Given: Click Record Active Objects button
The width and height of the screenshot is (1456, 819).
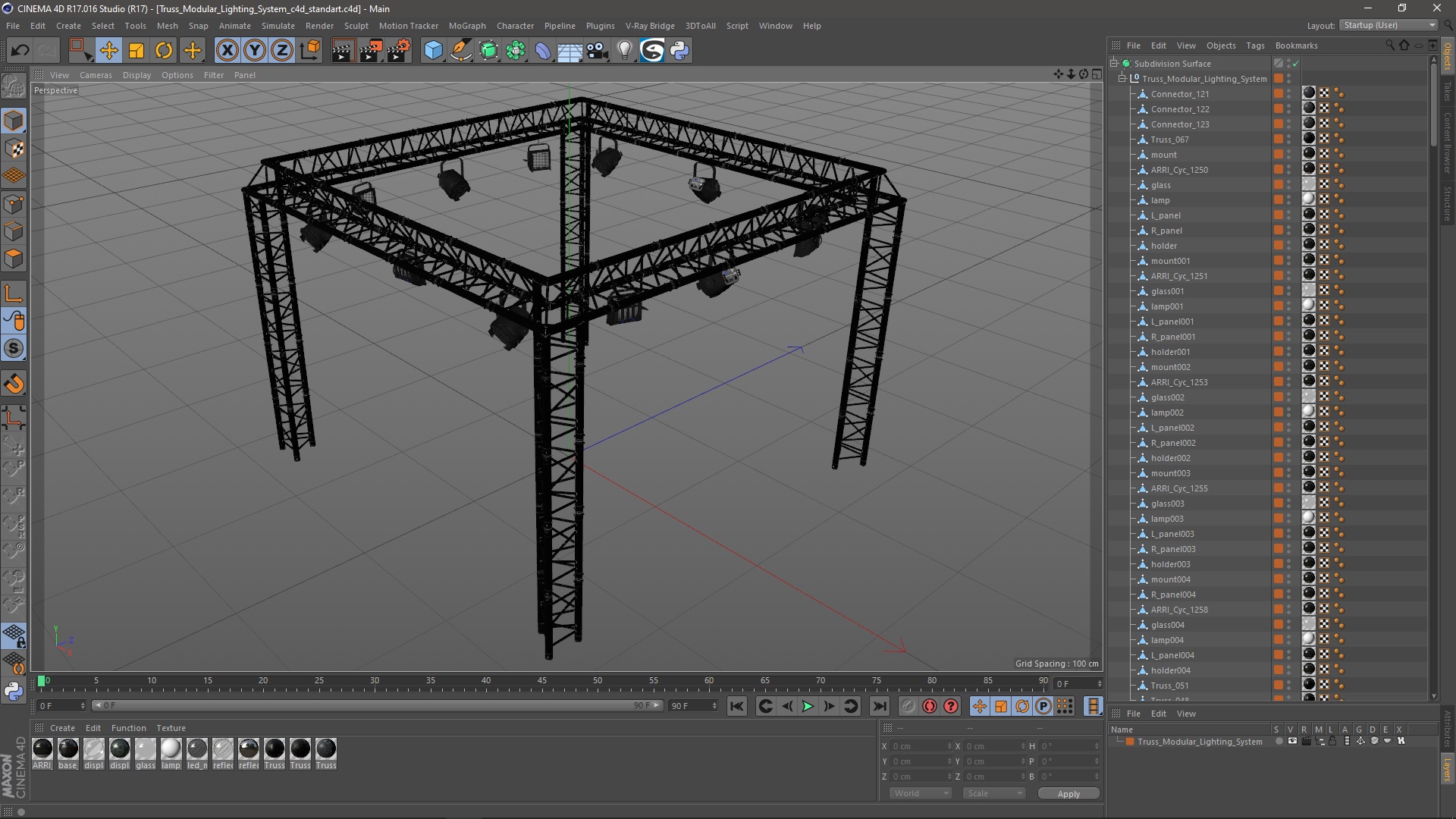Looking at the screenshot, I should pyautogui.click(x=908, y=706).
